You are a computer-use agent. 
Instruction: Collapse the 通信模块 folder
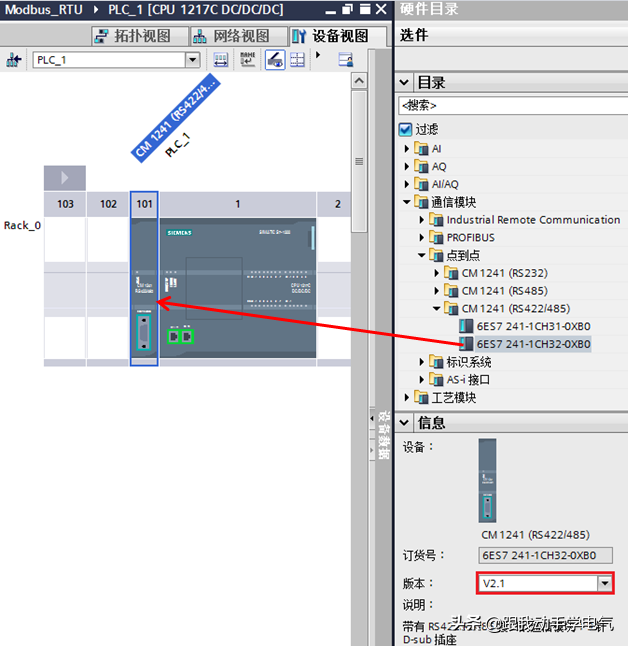point(407,202)
